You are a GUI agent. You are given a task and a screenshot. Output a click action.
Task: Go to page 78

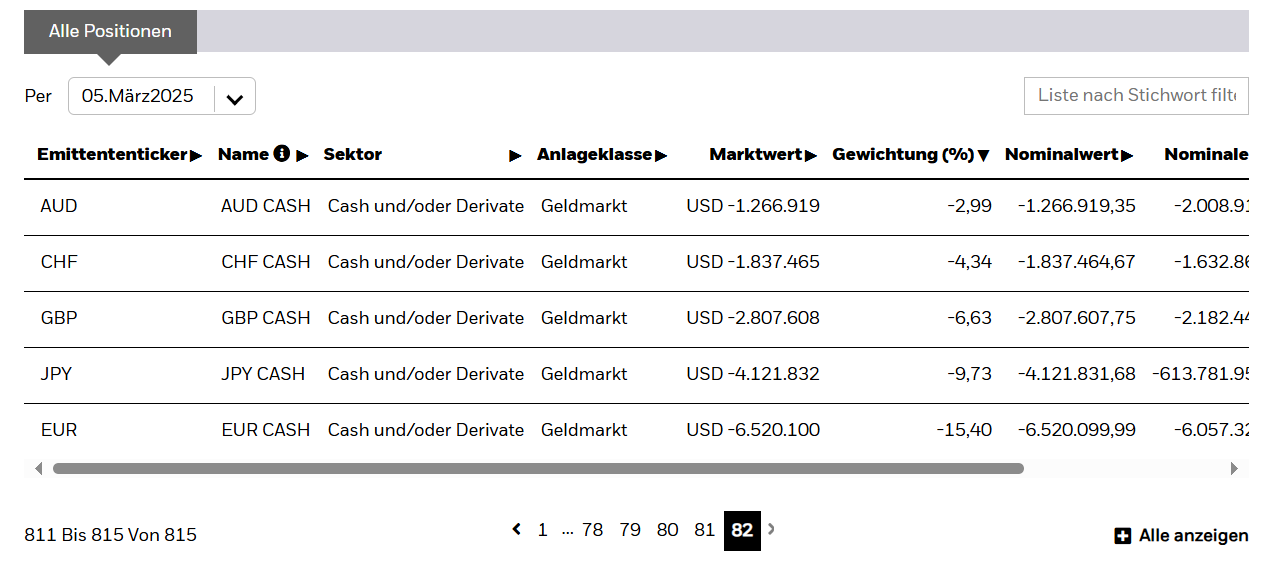593,530
